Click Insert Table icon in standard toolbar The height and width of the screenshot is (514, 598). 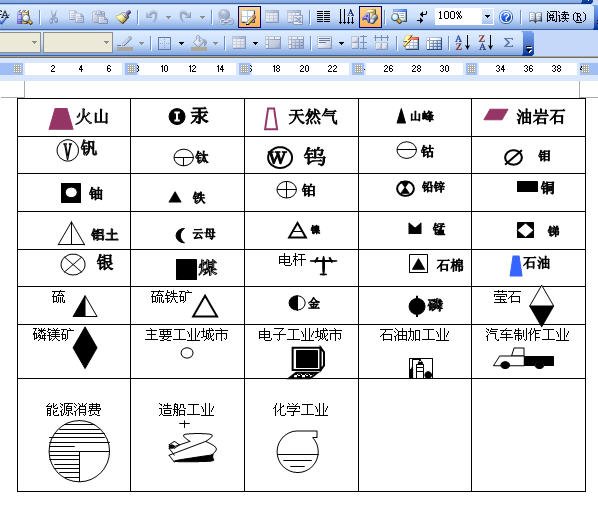point(272,17)
